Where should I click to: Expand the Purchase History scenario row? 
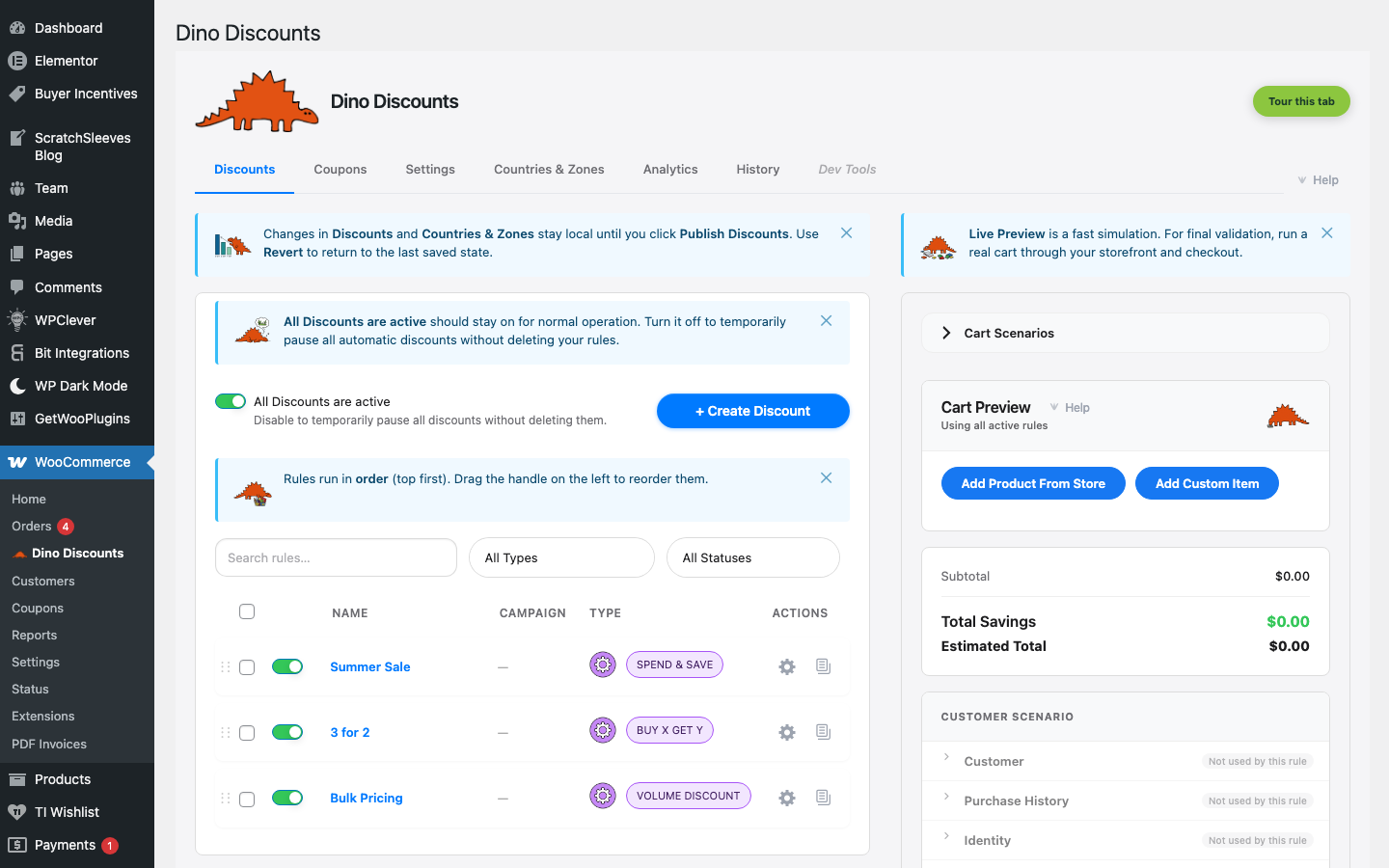[1126, 800]
